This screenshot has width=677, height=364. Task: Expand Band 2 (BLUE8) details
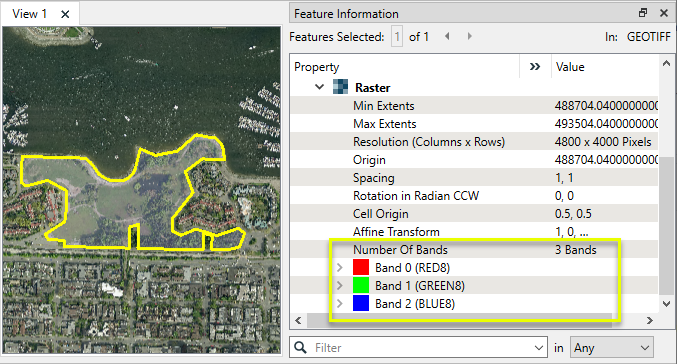click(340, 304)
